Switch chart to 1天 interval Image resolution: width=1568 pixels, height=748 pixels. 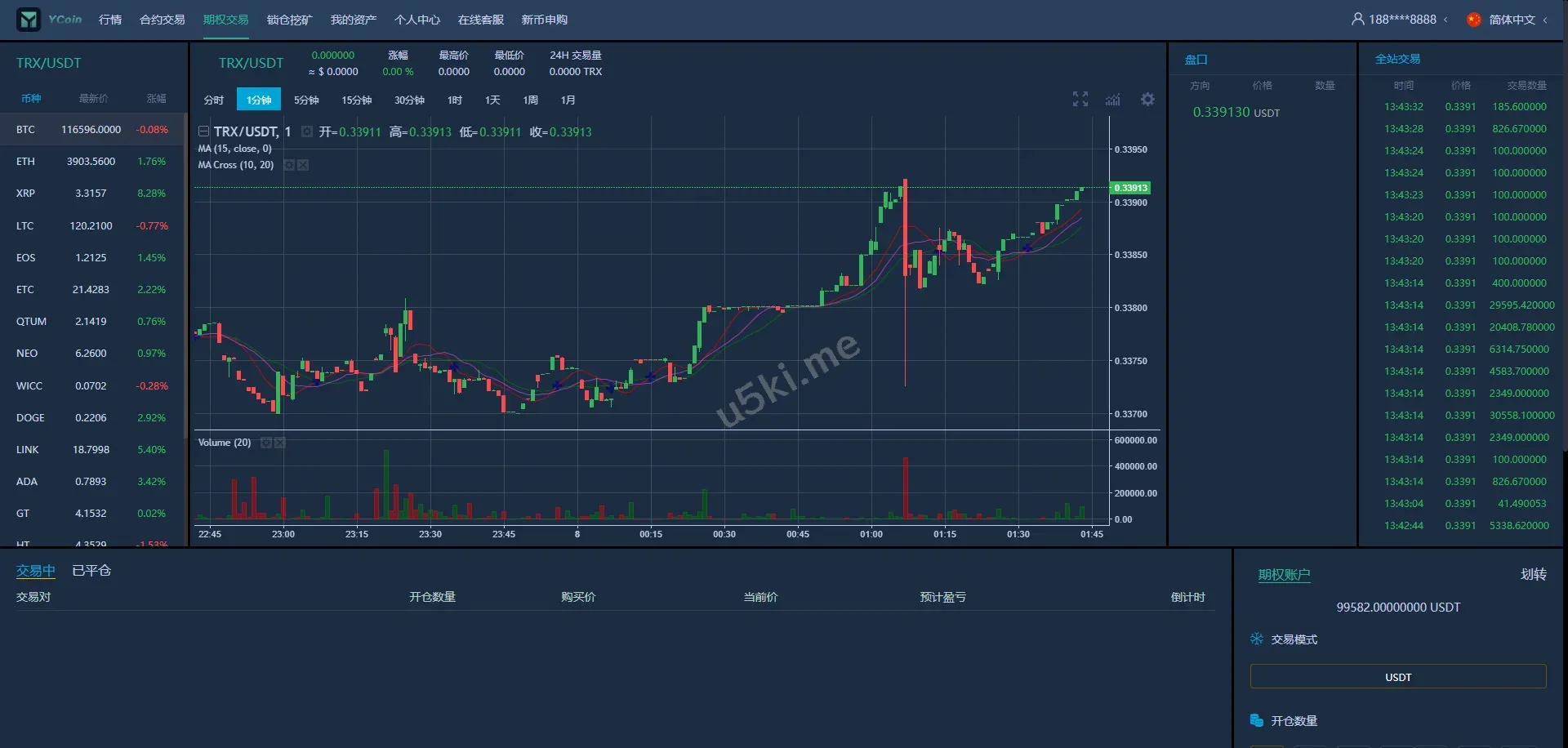click(492, 100)
